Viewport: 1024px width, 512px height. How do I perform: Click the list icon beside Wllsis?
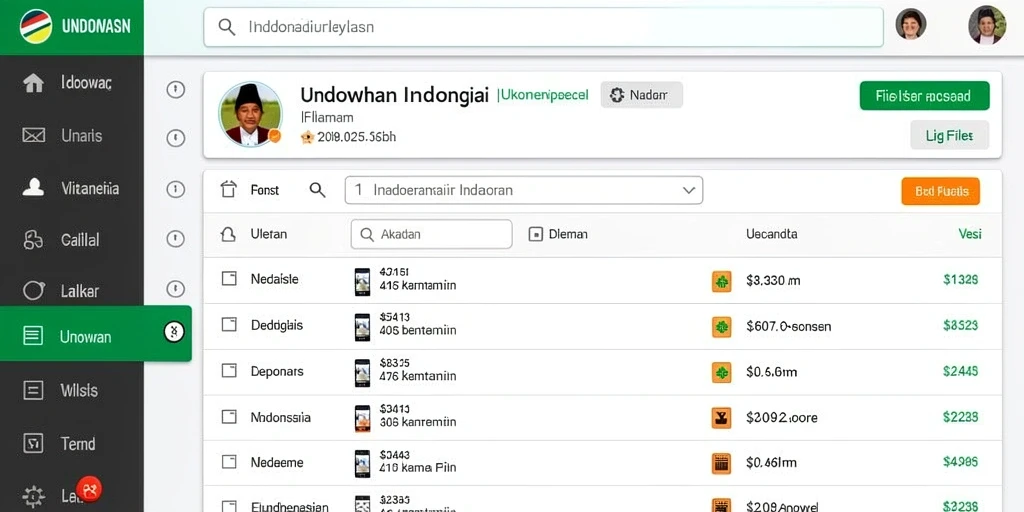pos(33,391)
